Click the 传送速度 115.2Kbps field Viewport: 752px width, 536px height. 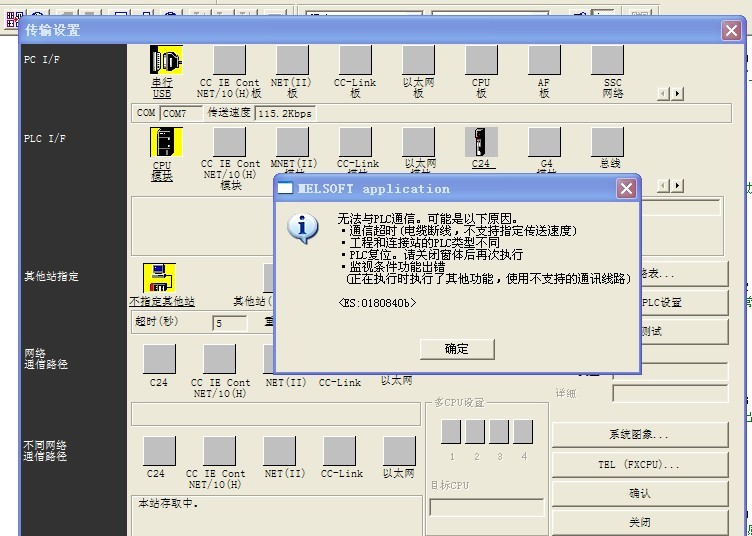tap(285, 113)
